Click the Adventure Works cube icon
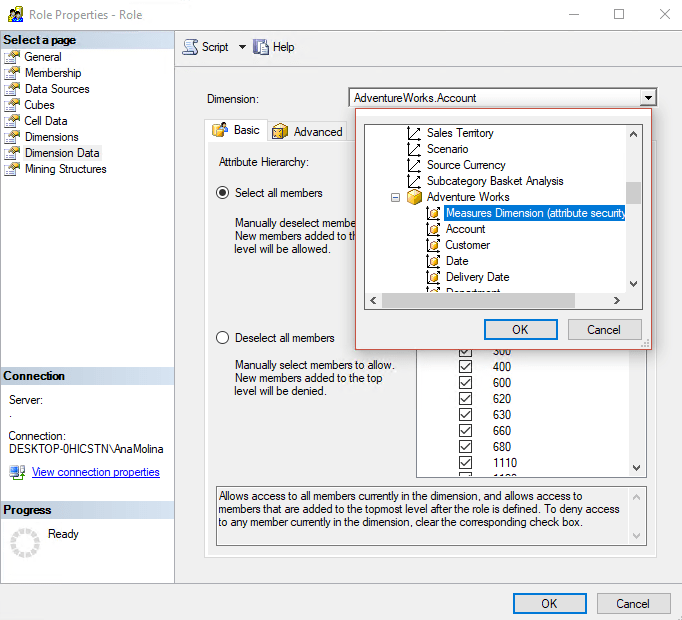This screenshot has width=682, height=620. point(414,197)
